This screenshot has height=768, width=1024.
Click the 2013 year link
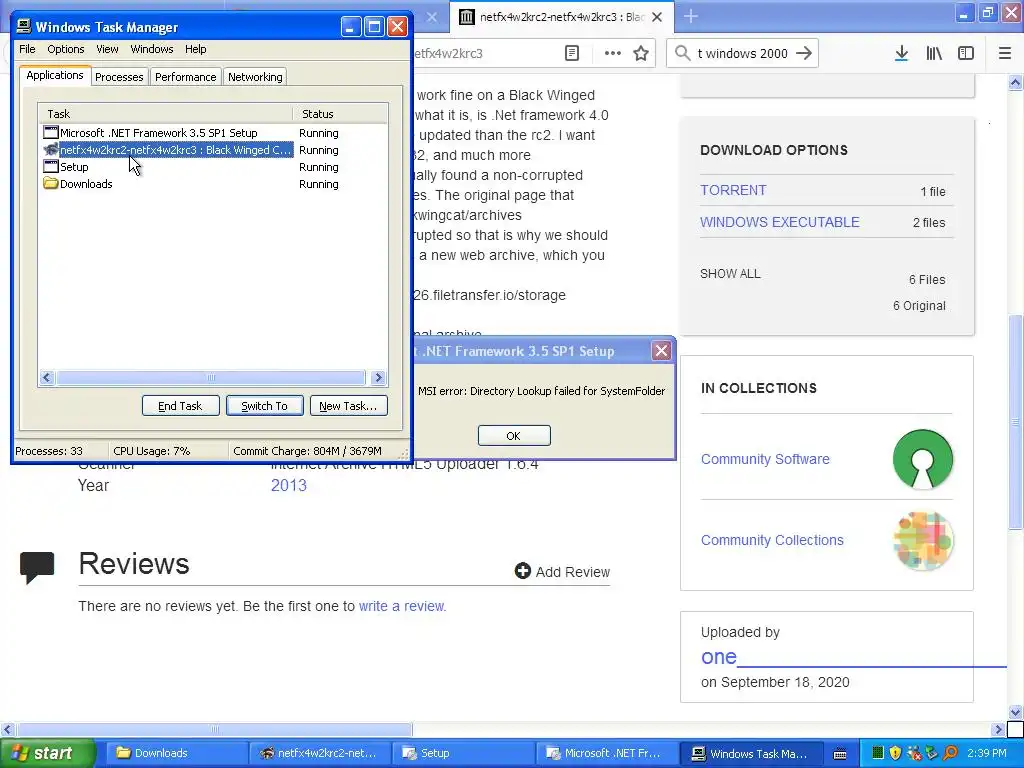coord(289,485)
